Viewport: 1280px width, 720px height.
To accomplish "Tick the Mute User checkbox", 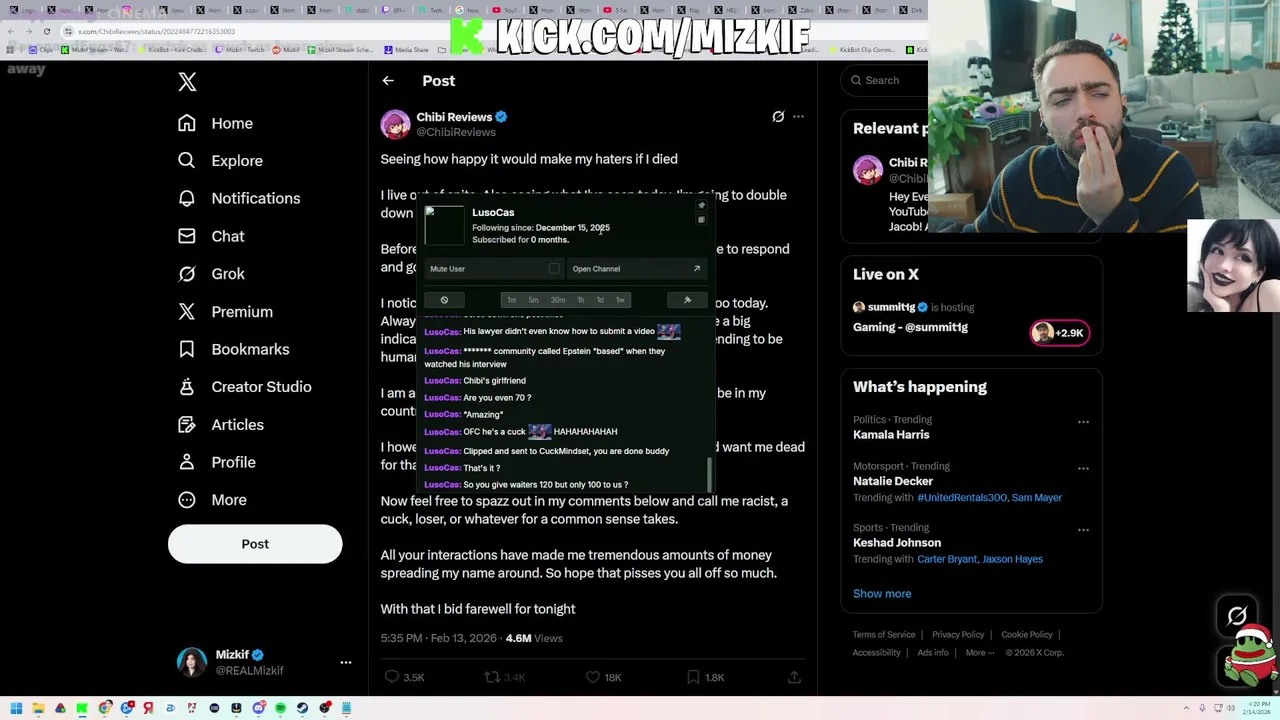I will [x=554, y=269].
